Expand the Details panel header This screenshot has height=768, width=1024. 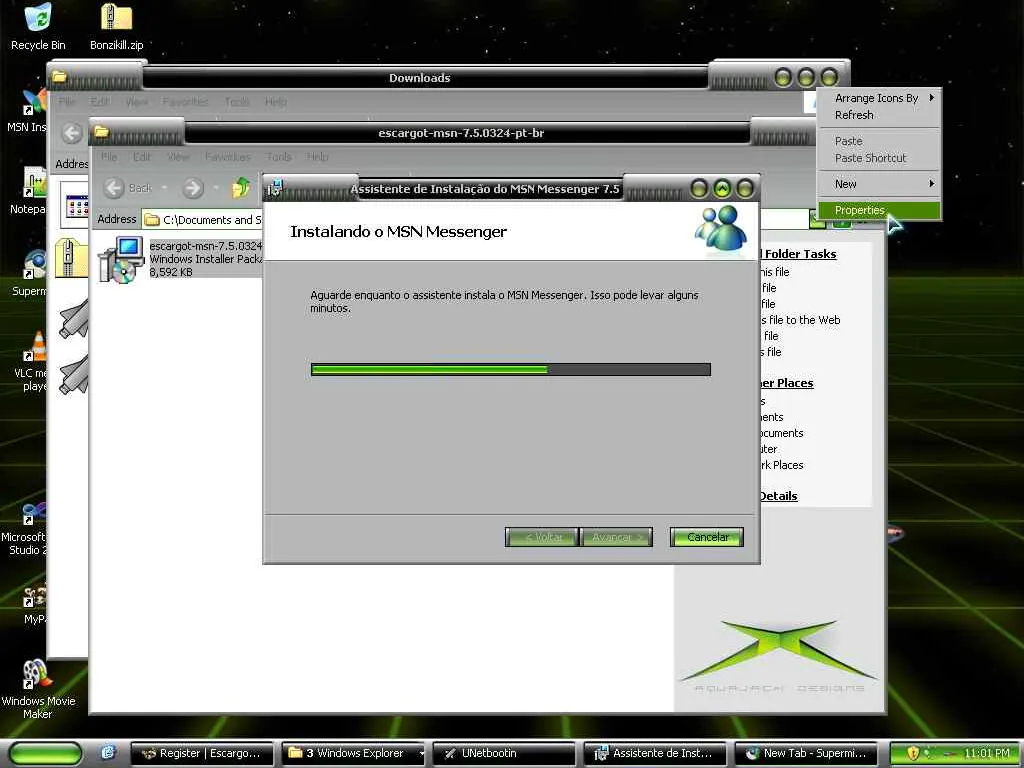(x=778, y=496)
